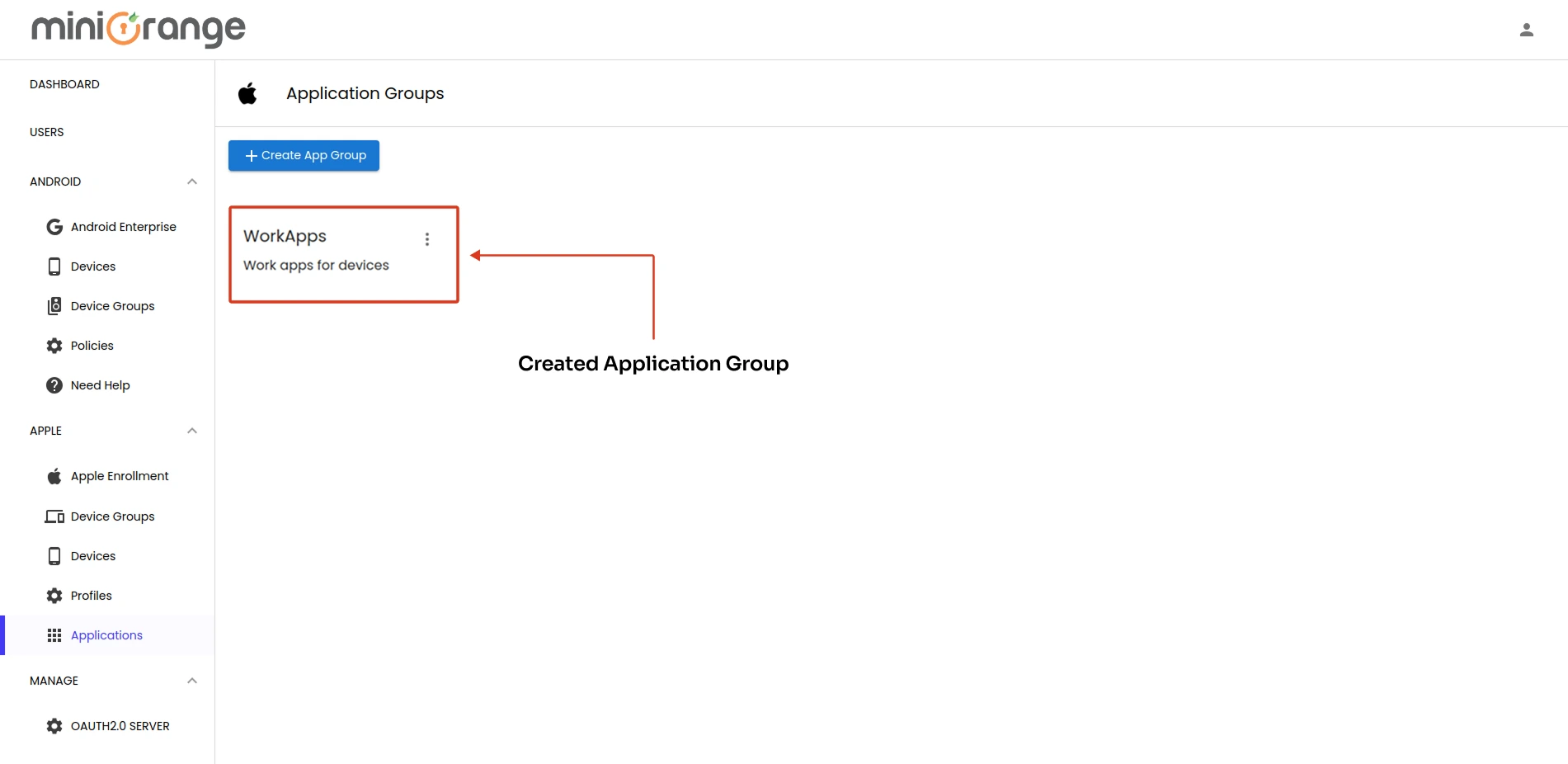Click the Need Help question mark icon
This screenshot has height=764, width=1568.
[53, 384]
